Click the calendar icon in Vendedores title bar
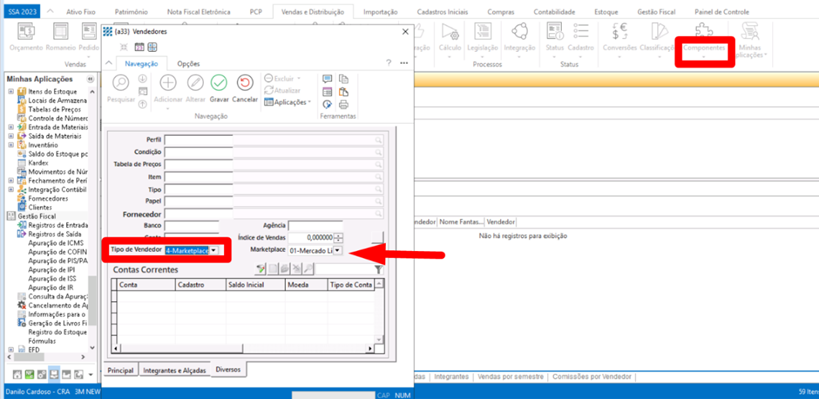This screenshot has width=819, height=399. pos(139,47)
